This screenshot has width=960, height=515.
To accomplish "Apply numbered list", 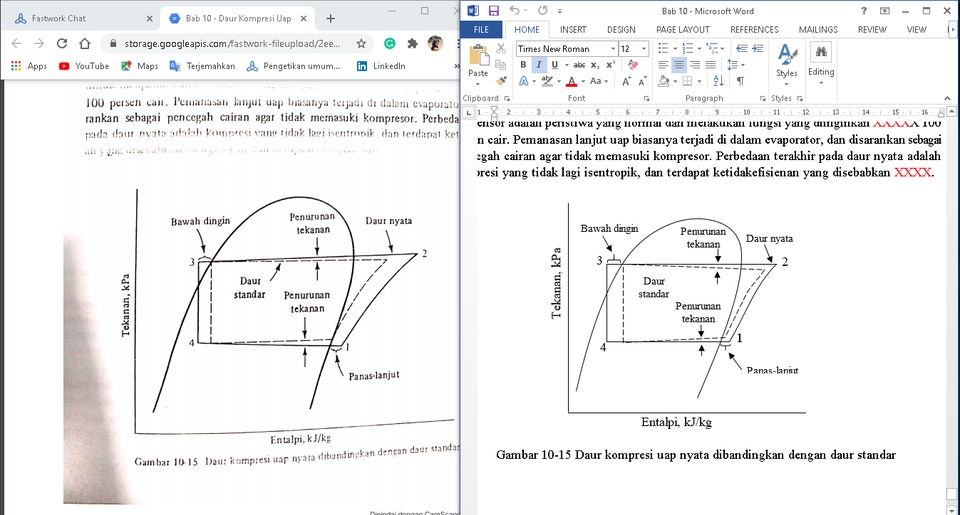I will click(x=690, y=48).
